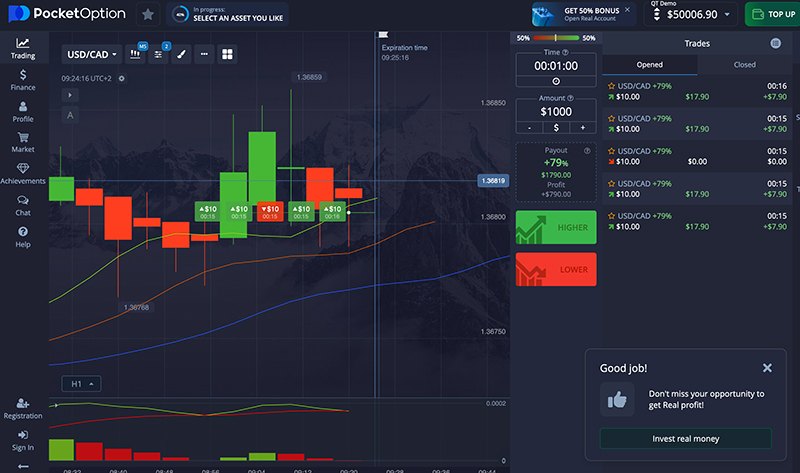Decrease trade amount with minus button

(530, 128)
